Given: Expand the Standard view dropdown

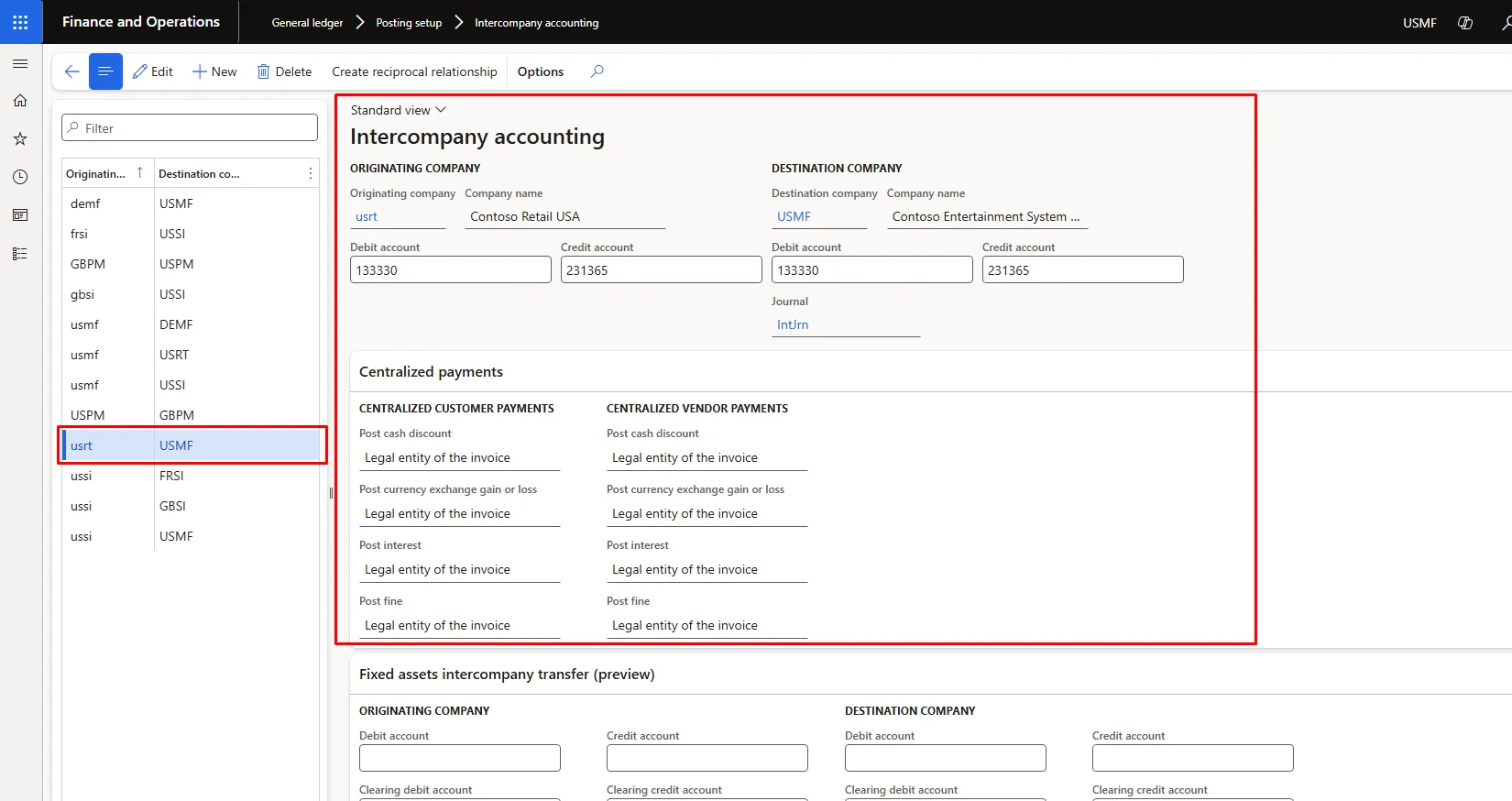Looking at the screenshot, I should point(398,110).
